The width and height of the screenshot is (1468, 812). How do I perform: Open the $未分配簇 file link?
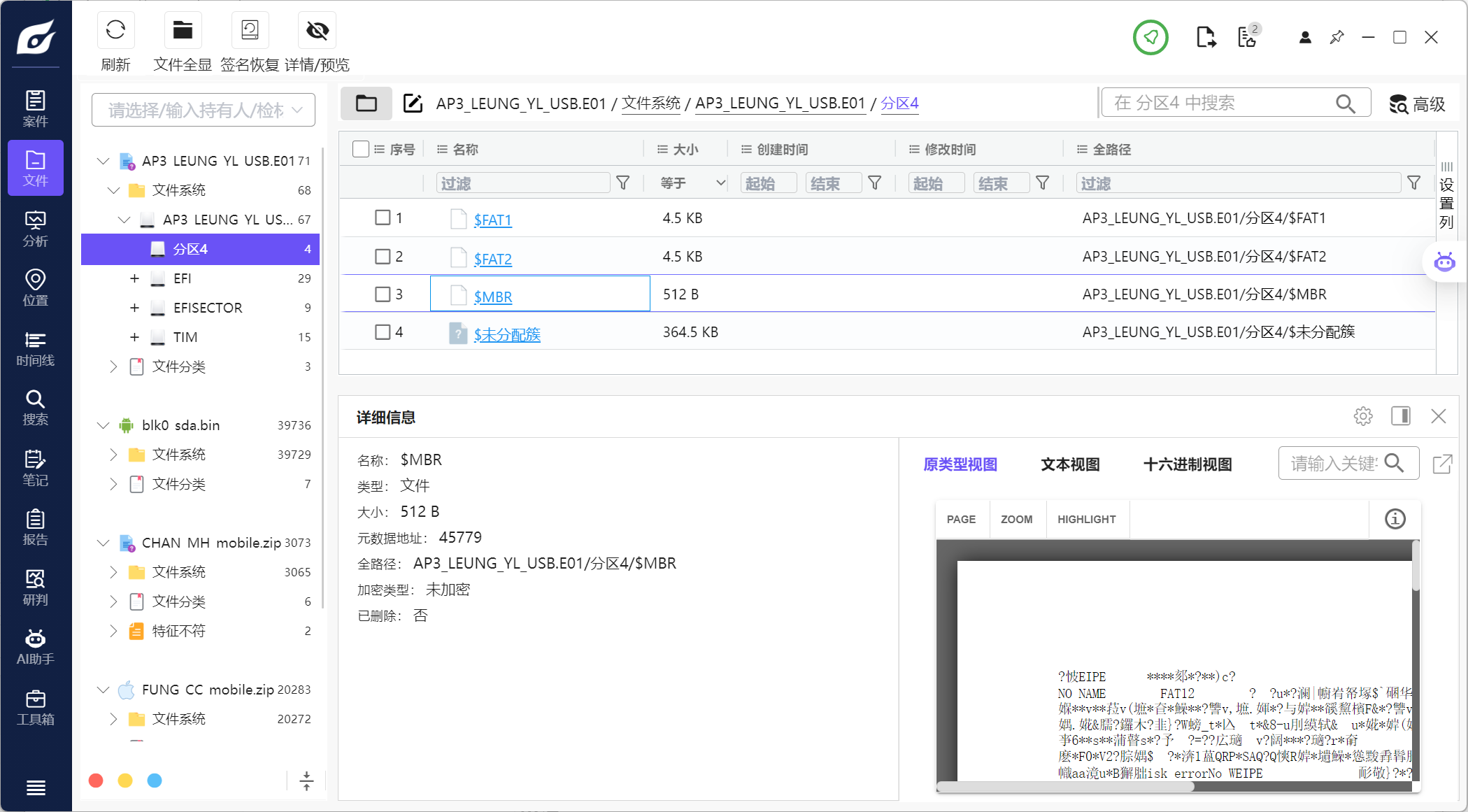507,334
